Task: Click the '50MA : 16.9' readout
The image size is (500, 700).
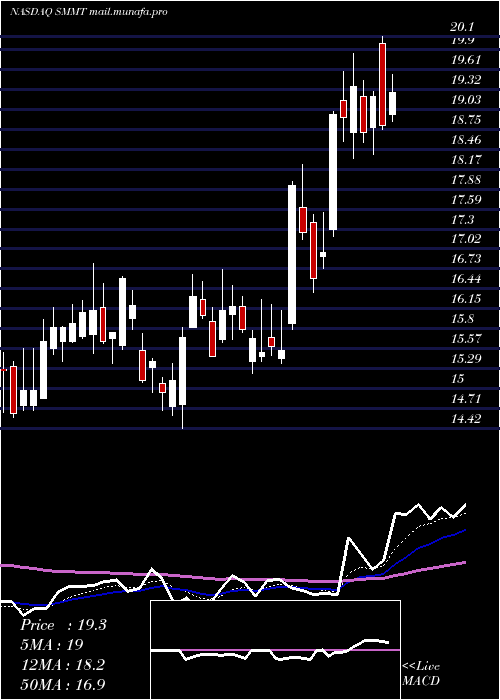Action: (x=63, y=684)
